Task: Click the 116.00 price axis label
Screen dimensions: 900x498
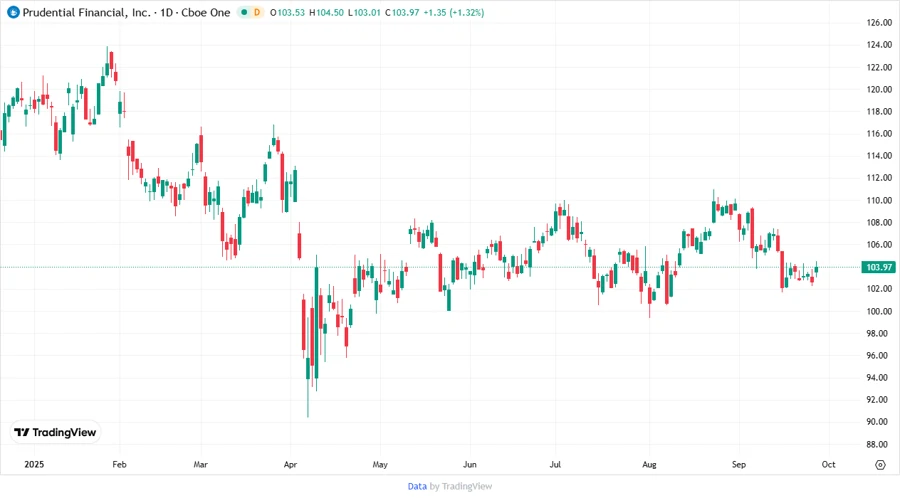Action: (879, 133)
